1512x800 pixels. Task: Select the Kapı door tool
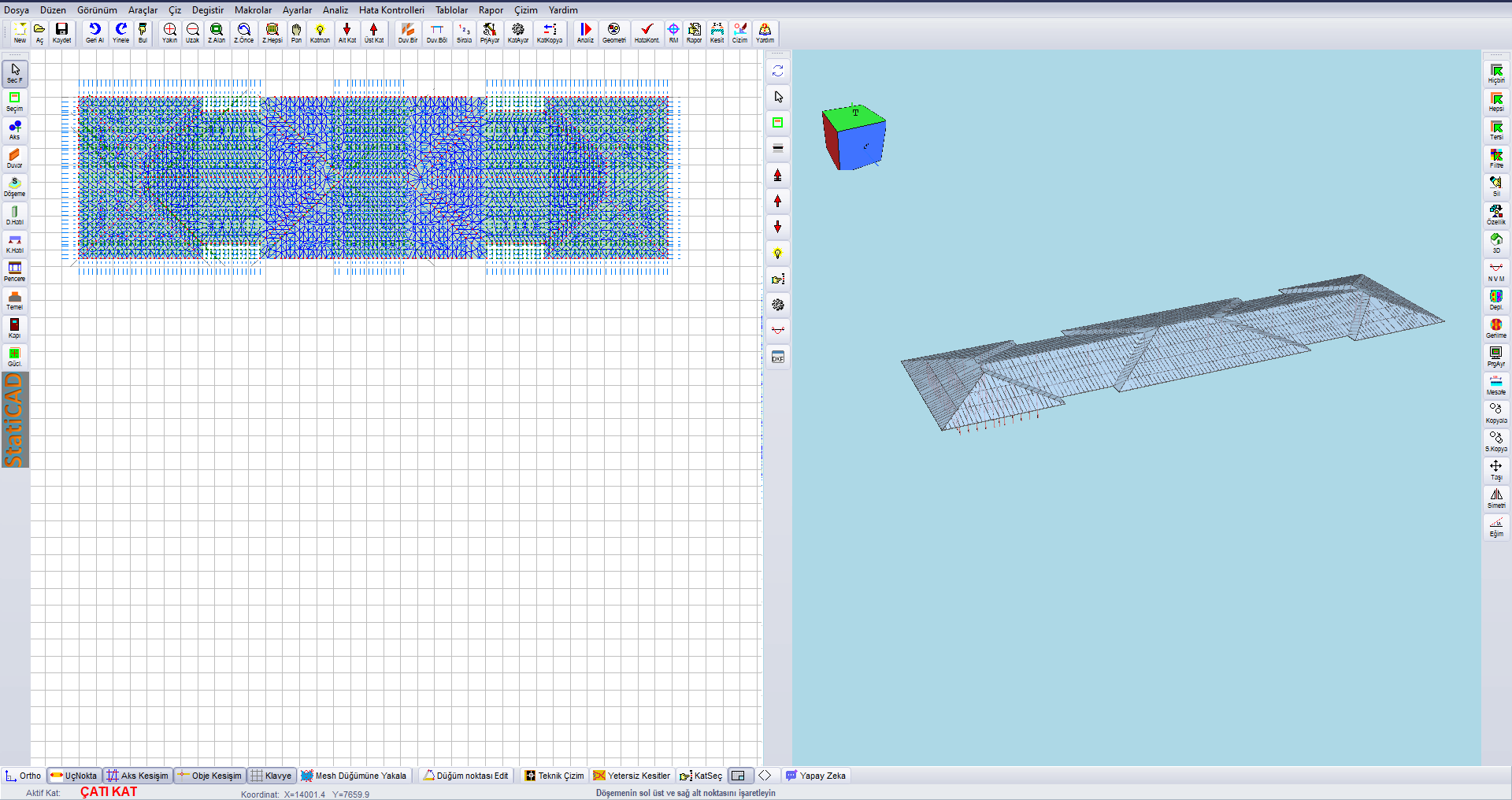[14, 328]
